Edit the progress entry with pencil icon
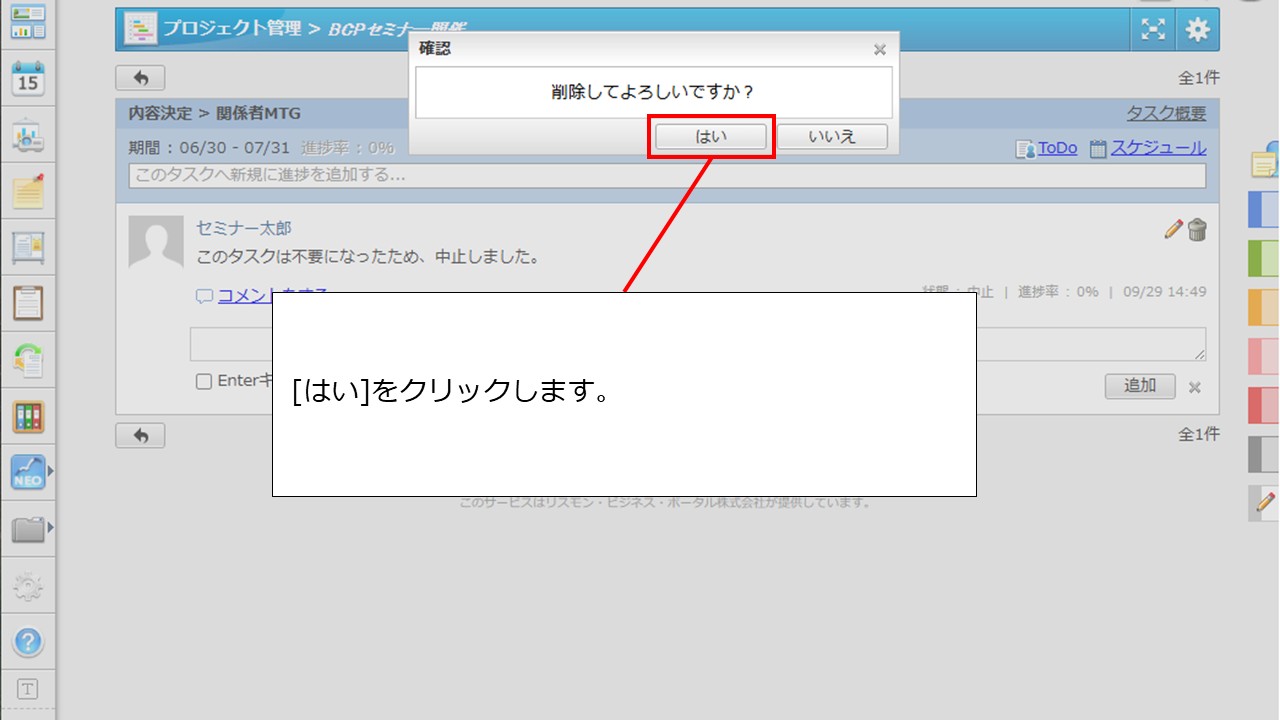Screen dimensions: 1280x720 pos(1174,230)
